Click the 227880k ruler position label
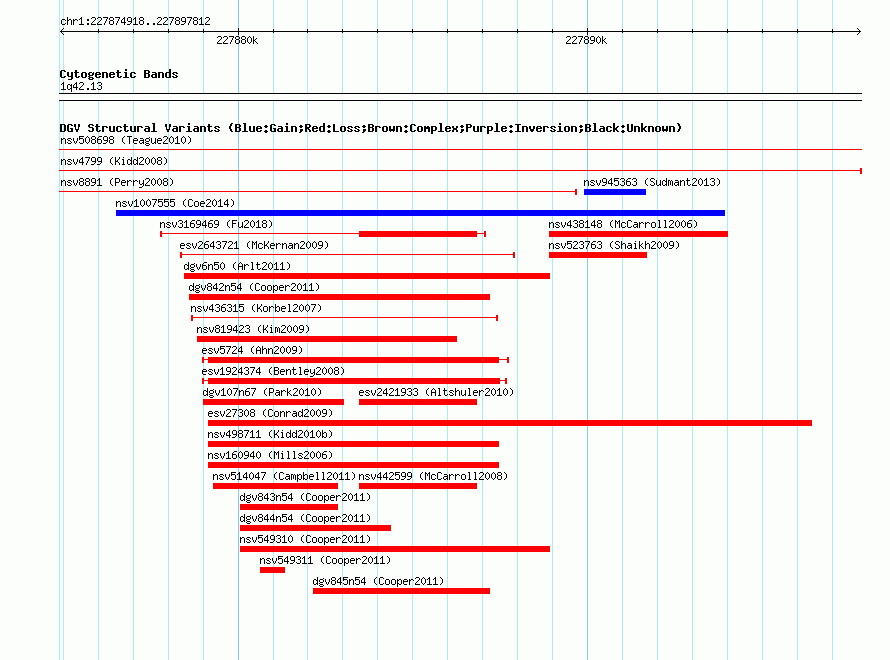The width and height of the screenshot is (890, 660). click(237, 40)
